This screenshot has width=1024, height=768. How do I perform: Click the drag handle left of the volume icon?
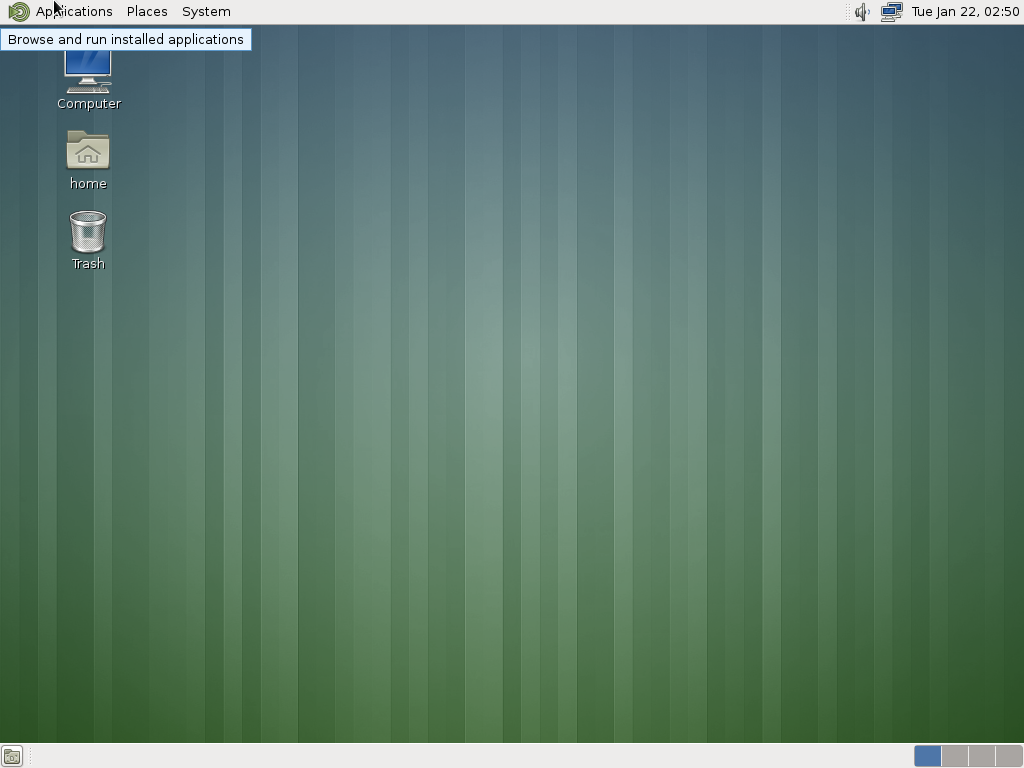coord(849,12)
